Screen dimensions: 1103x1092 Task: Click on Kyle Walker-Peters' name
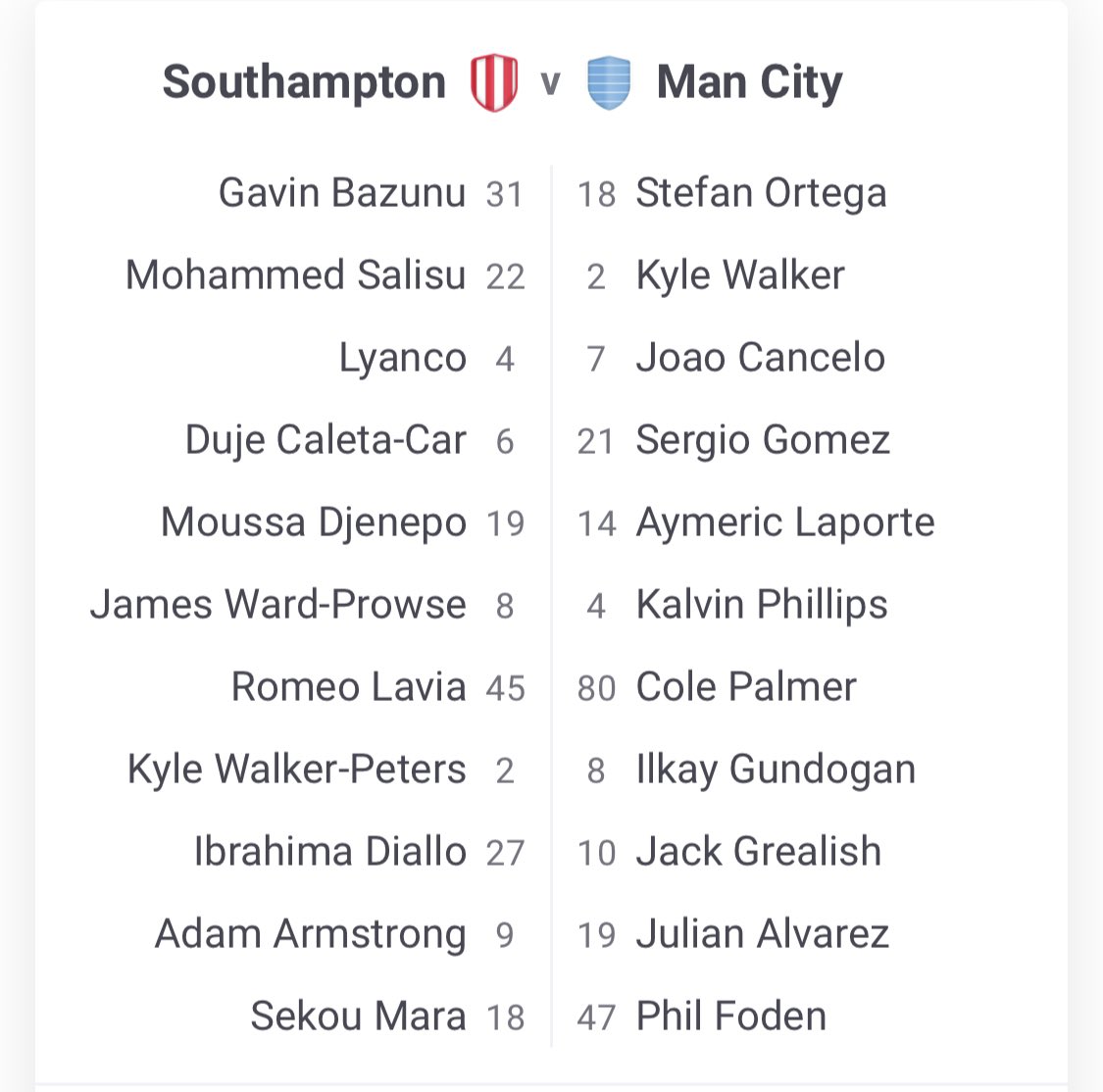(297, 769)
